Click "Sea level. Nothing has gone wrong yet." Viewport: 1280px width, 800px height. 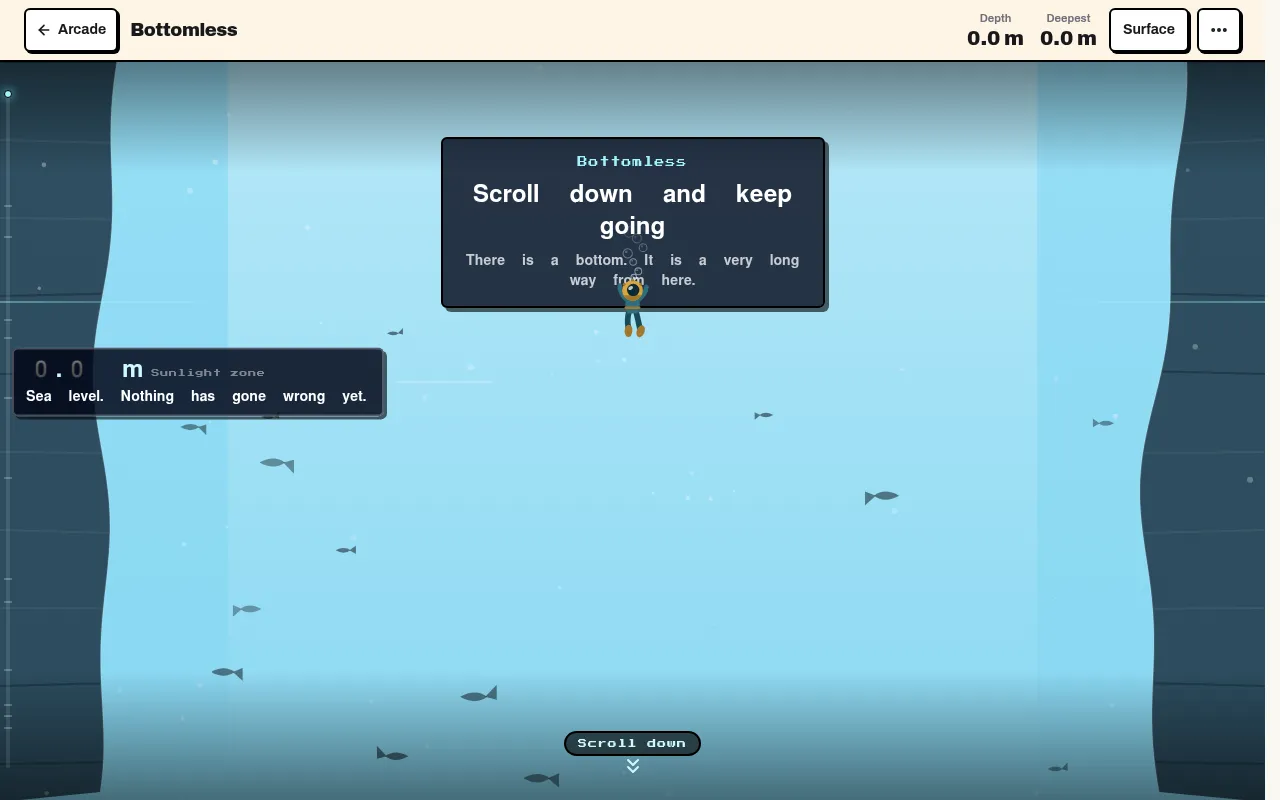tap(196, 396)
